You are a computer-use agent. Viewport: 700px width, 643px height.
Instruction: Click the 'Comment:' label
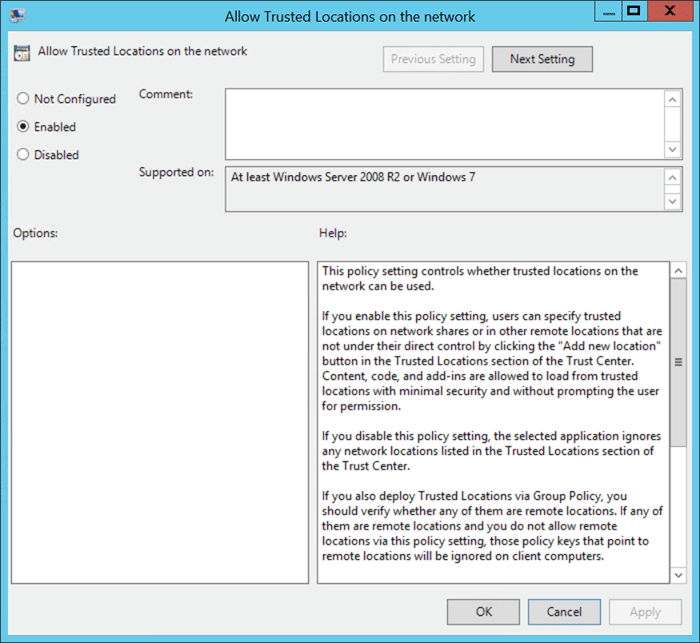(166, 94)
